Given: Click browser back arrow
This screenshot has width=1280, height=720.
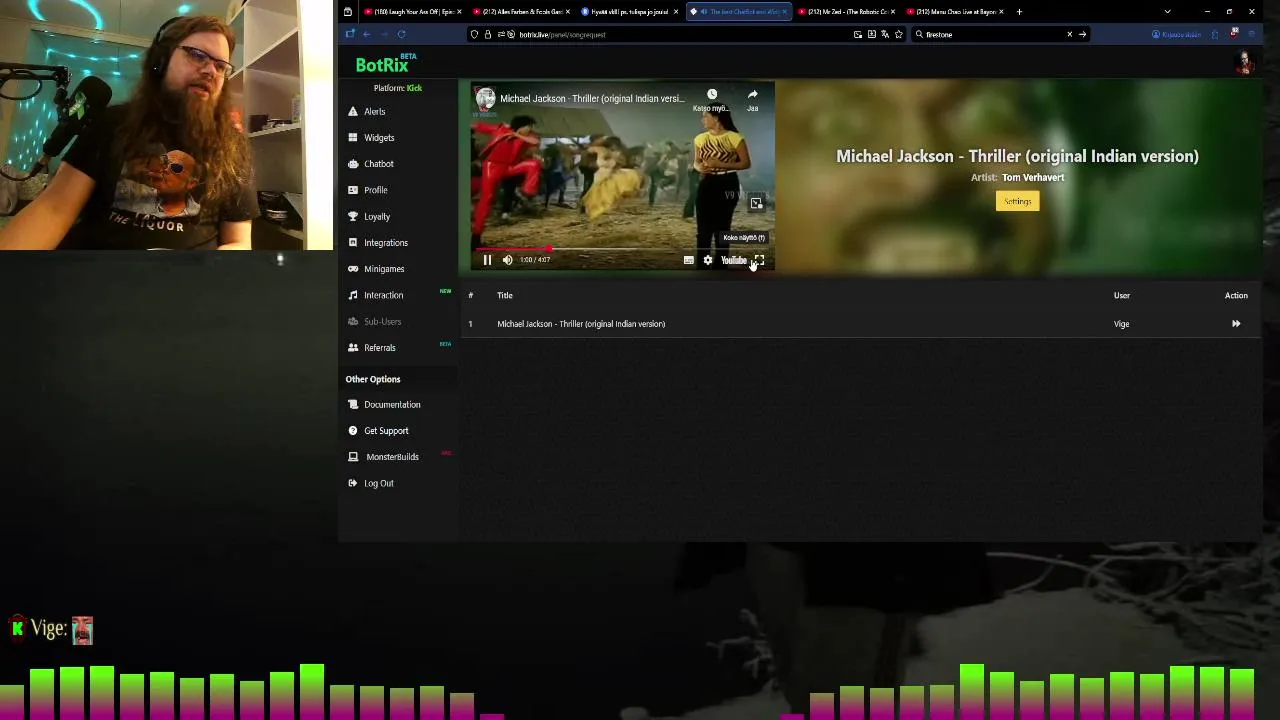Looking at the screenshot, I should point(366,34).
